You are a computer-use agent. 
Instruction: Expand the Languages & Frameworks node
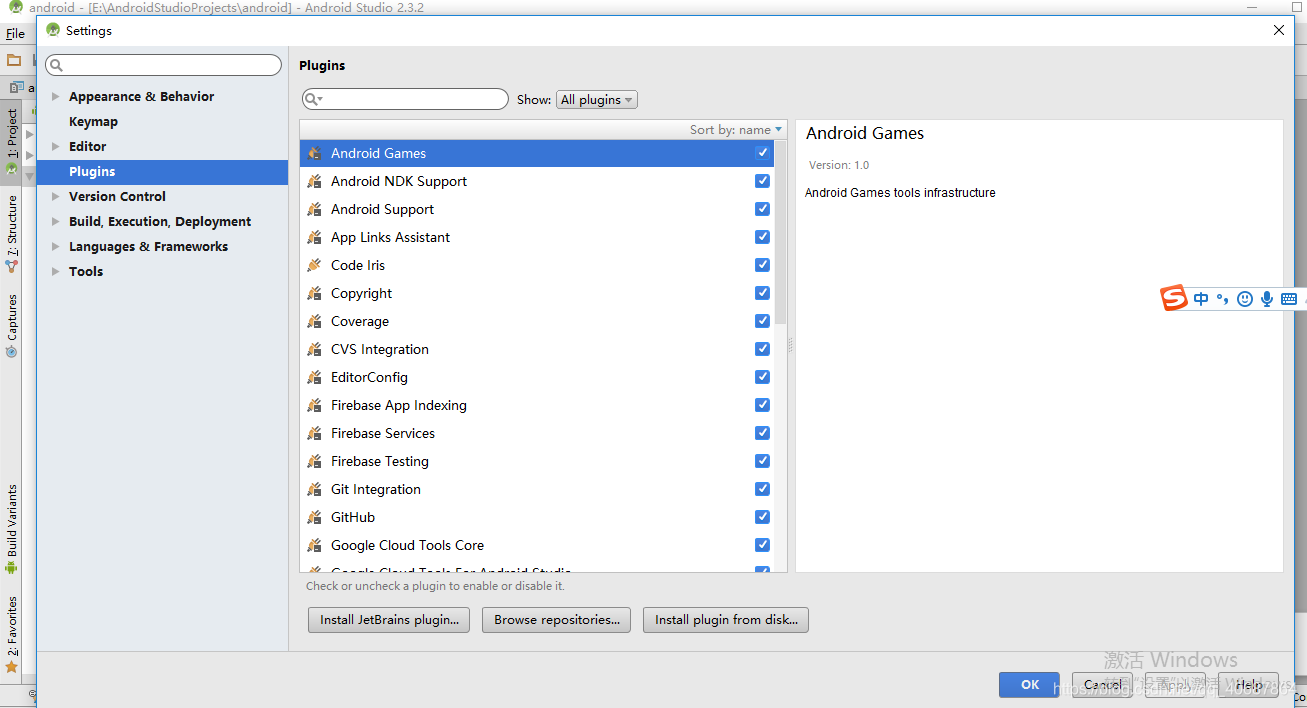coord(56,247)
